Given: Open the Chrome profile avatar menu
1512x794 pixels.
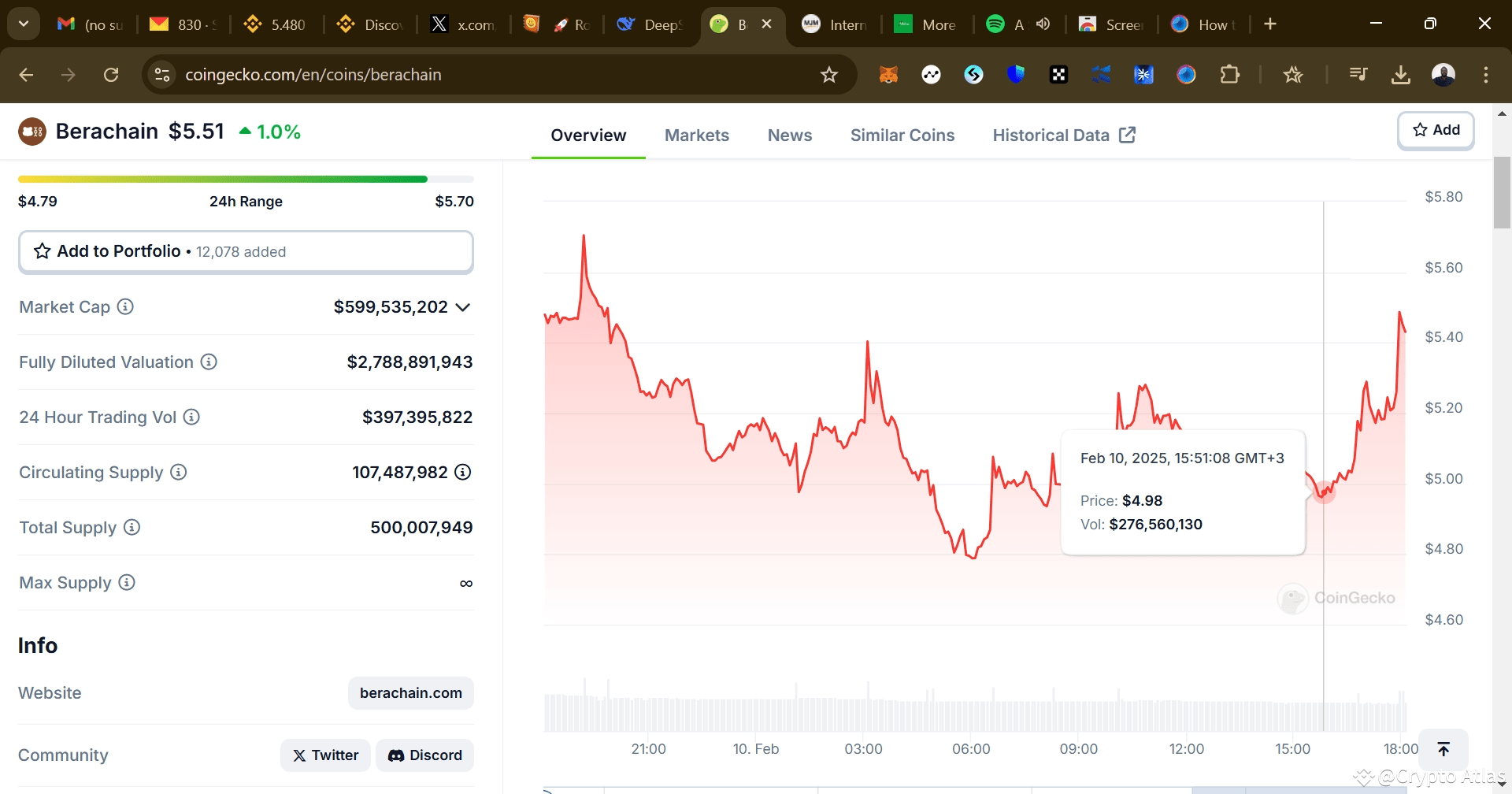Looking at the screenshot, I should coord(1443,75).
